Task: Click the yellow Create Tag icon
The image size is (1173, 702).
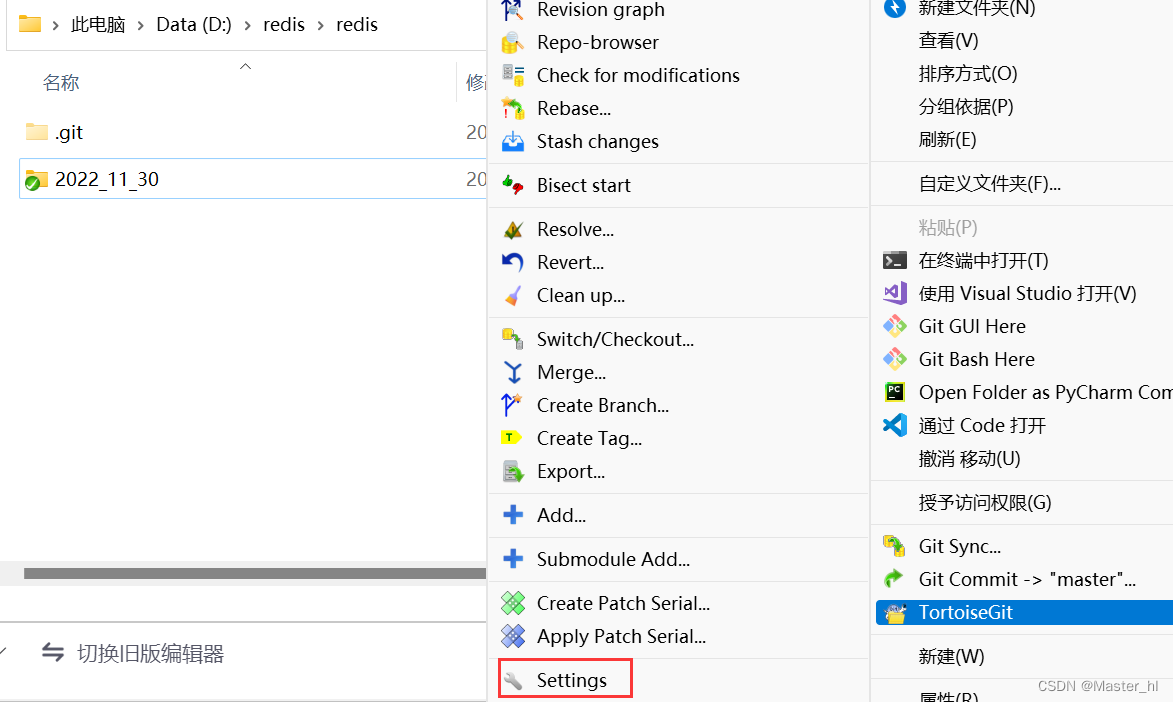Action: click(511, 438)
